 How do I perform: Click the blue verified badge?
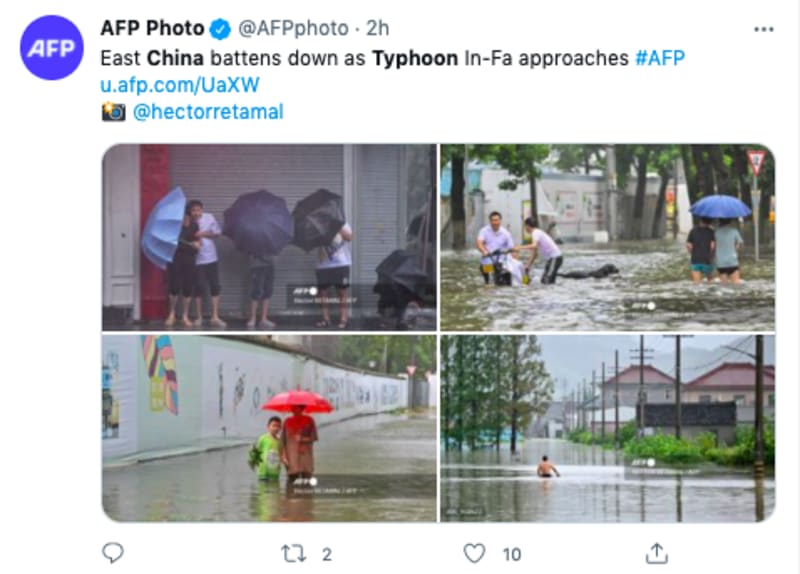(221, 29)
